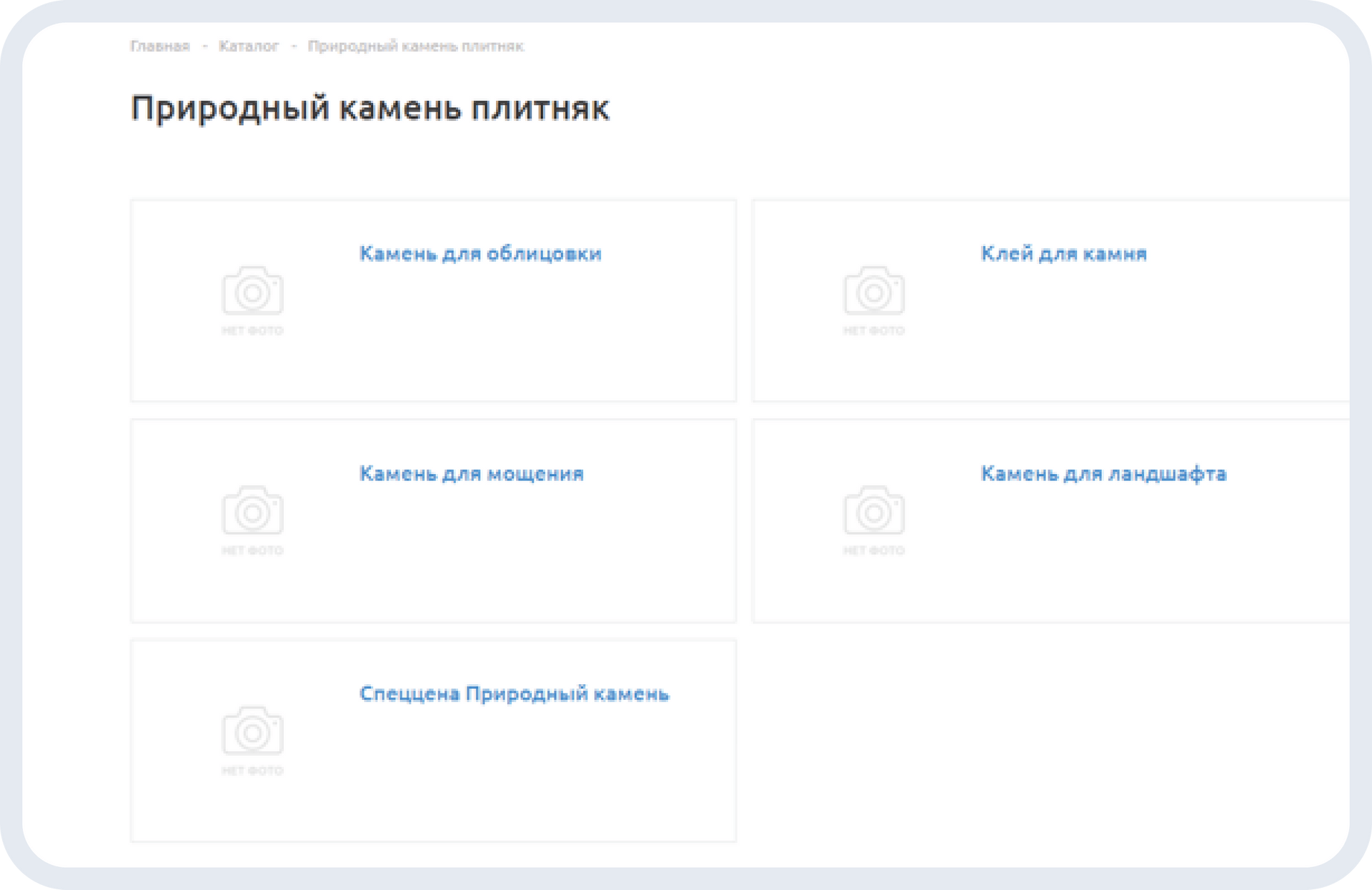The height and width of the screenshot is (890, 1372).
Task: Go to Каталог in breadcrumbs
Action: tap(249, 46)
